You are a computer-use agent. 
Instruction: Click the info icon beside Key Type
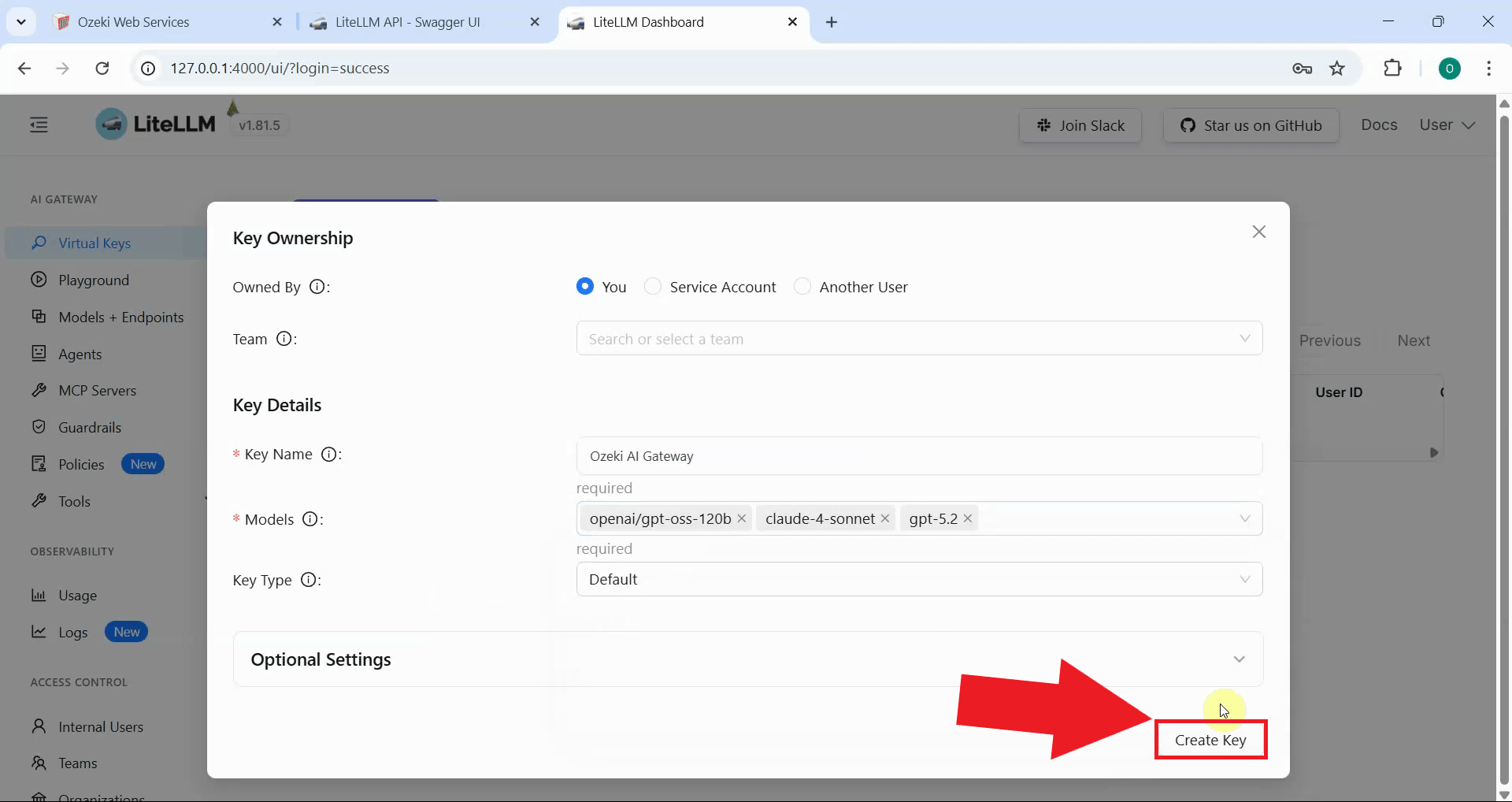(309, 580)
